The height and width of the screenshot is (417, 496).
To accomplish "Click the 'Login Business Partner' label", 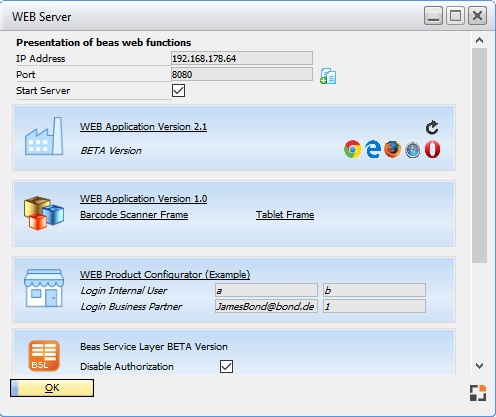I will [131, 307].
